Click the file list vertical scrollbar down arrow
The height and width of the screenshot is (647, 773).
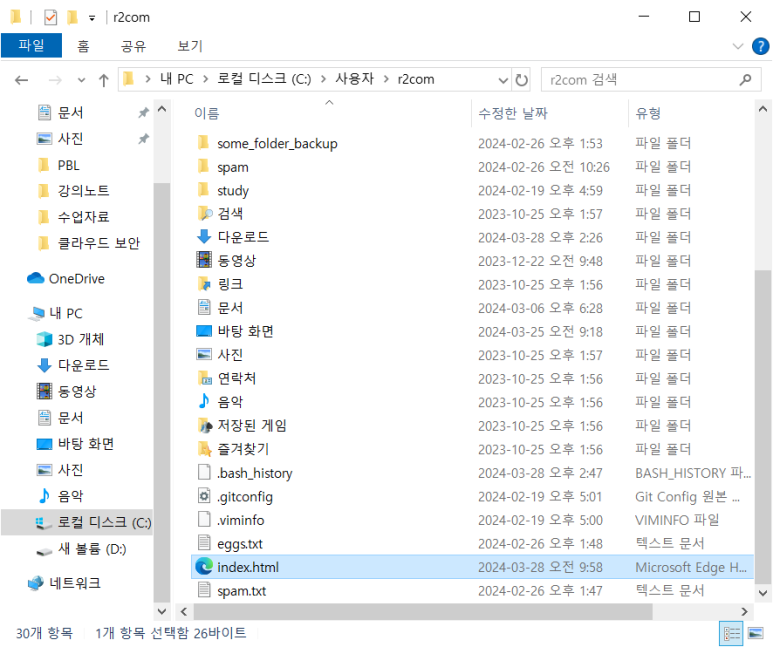coord(763,592)
